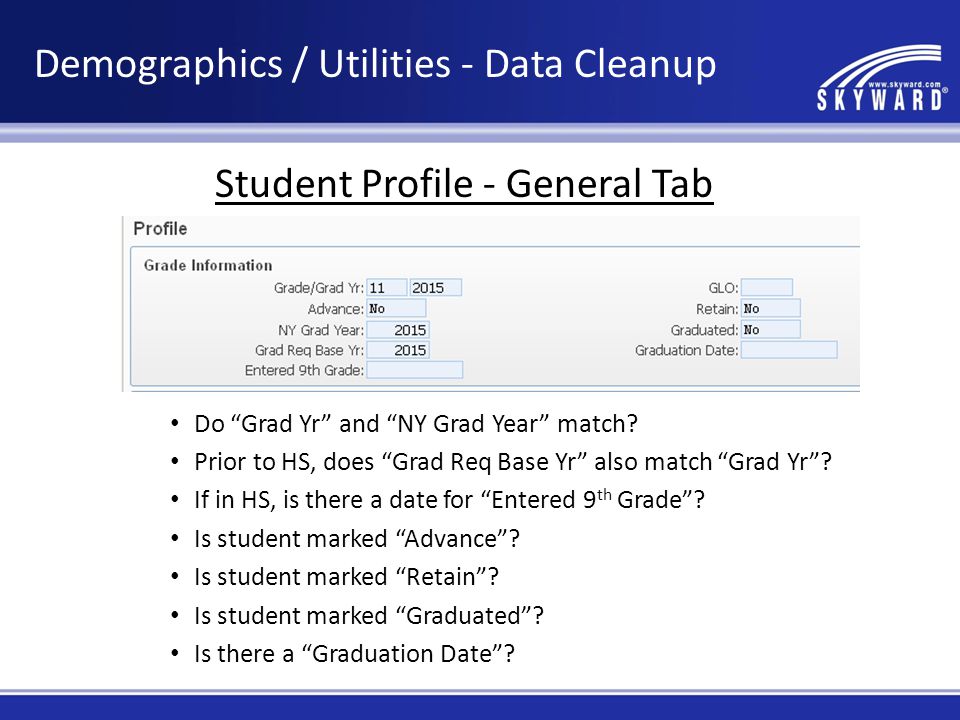Viewport: 960px width, 720px height.
Task: Click the NY Grad Year field
Action: pyautogui.click(x=398, y=329)
